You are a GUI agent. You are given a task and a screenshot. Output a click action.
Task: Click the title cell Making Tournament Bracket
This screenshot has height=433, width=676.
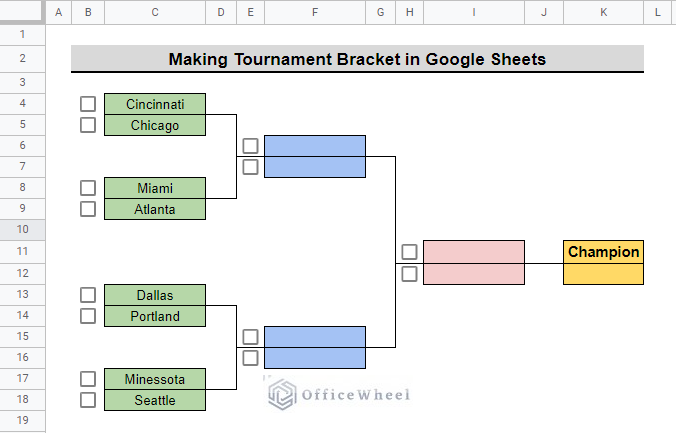tap(357, 59)
